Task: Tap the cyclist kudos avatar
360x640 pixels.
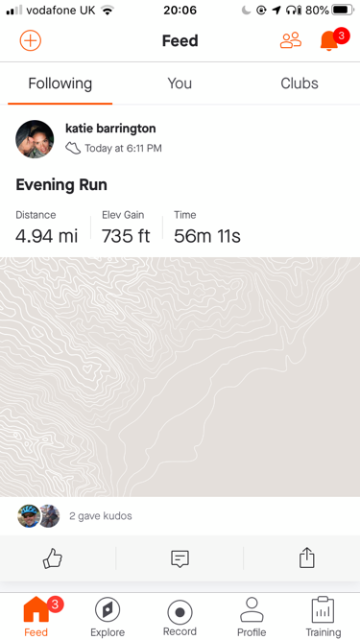Action: click(29, 516)
